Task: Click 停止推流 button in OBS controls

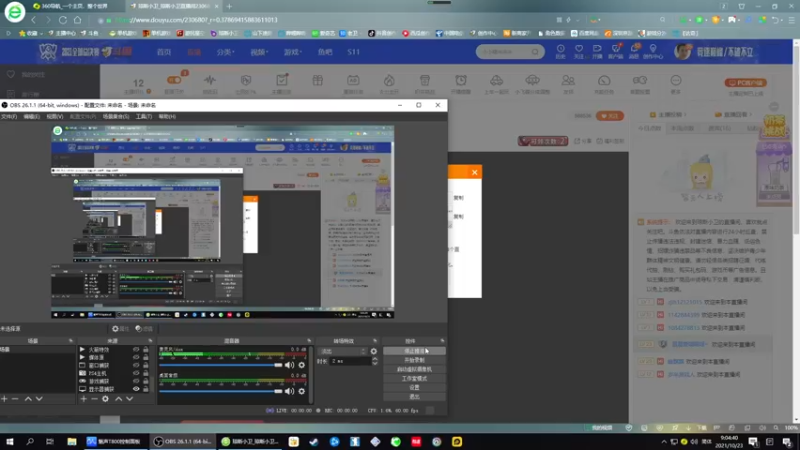Action: click(x=414, y=351)
